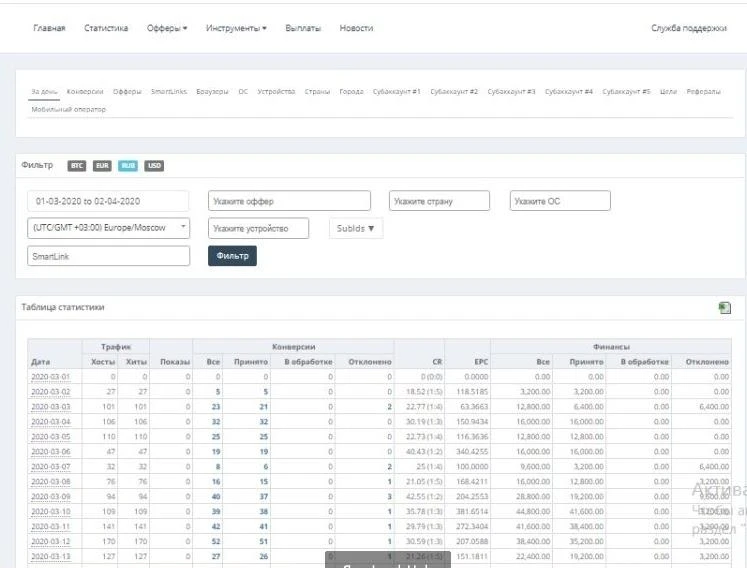Viewport: 747px width, 568px height.
Task: Click all conversions 23 for 2020-03-03
Action: point(216,407)
